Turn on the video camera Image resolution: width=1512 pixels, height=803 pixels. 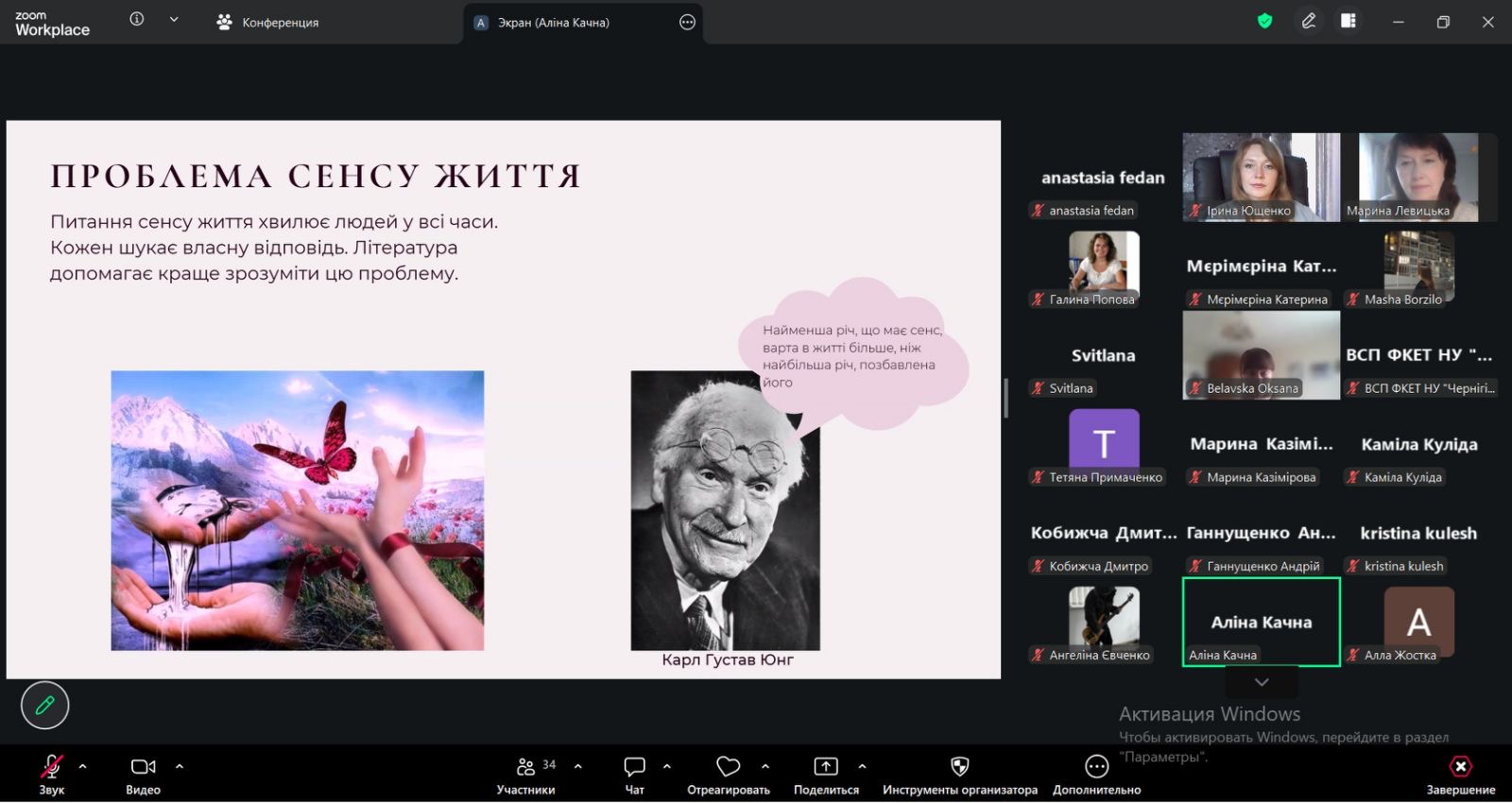(x=143, y=774)
